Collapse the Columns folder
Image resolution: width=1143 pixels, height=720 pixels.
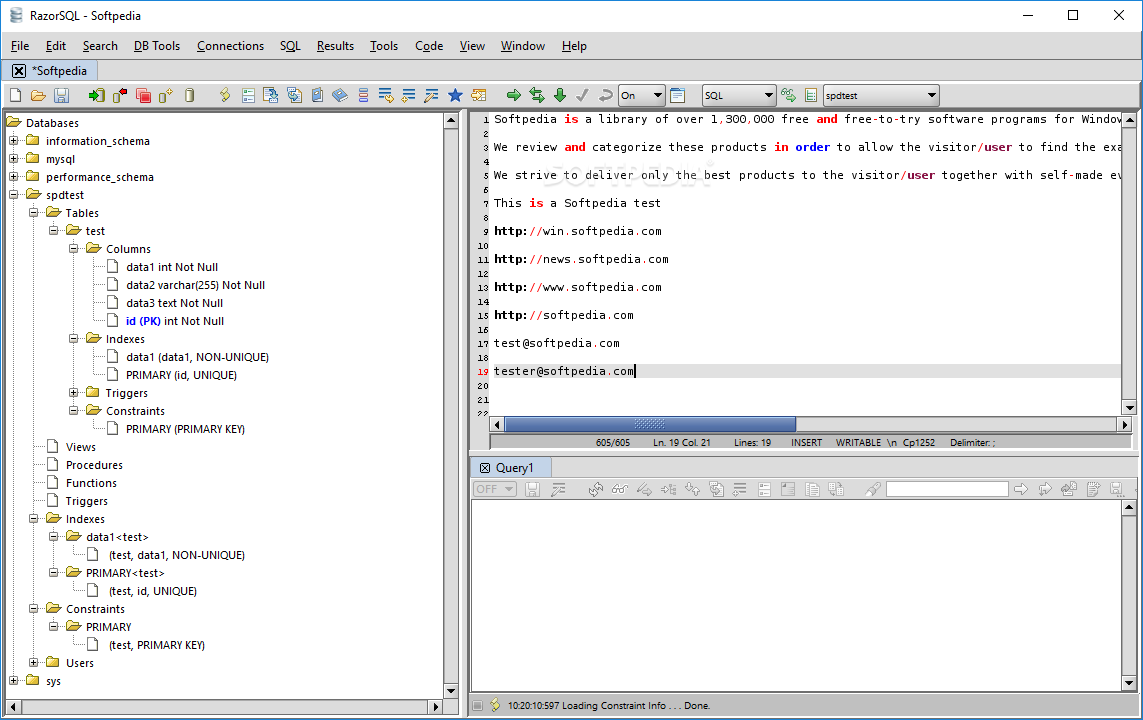tap(74, 249)
